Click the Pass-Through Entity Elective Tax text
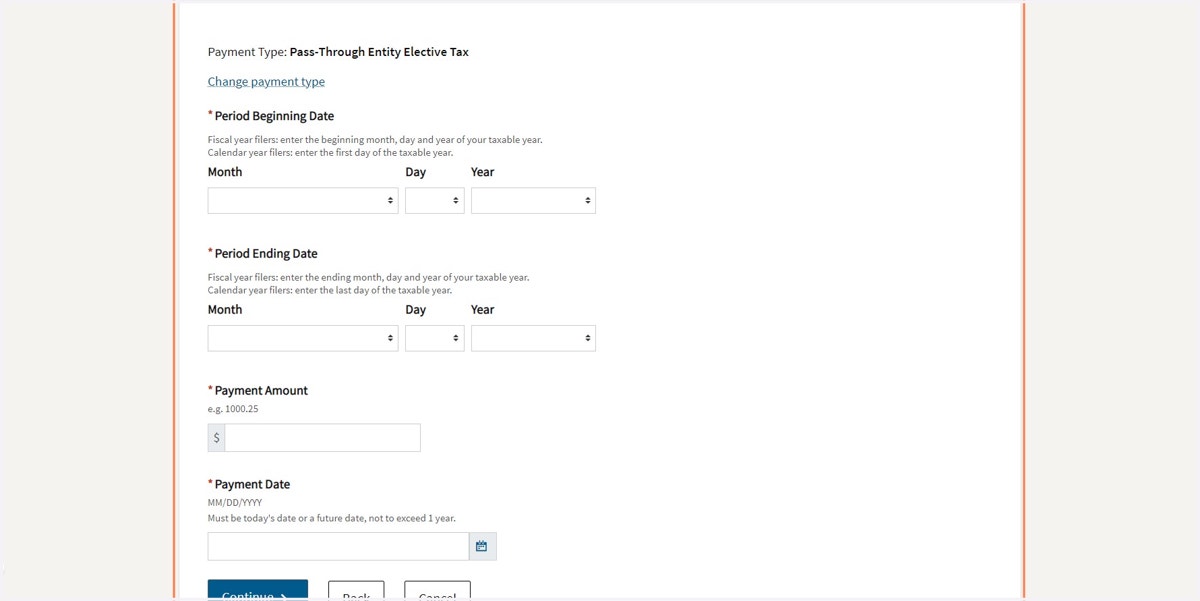Viewport: 1200px width, 601px height. coord(379,52)
